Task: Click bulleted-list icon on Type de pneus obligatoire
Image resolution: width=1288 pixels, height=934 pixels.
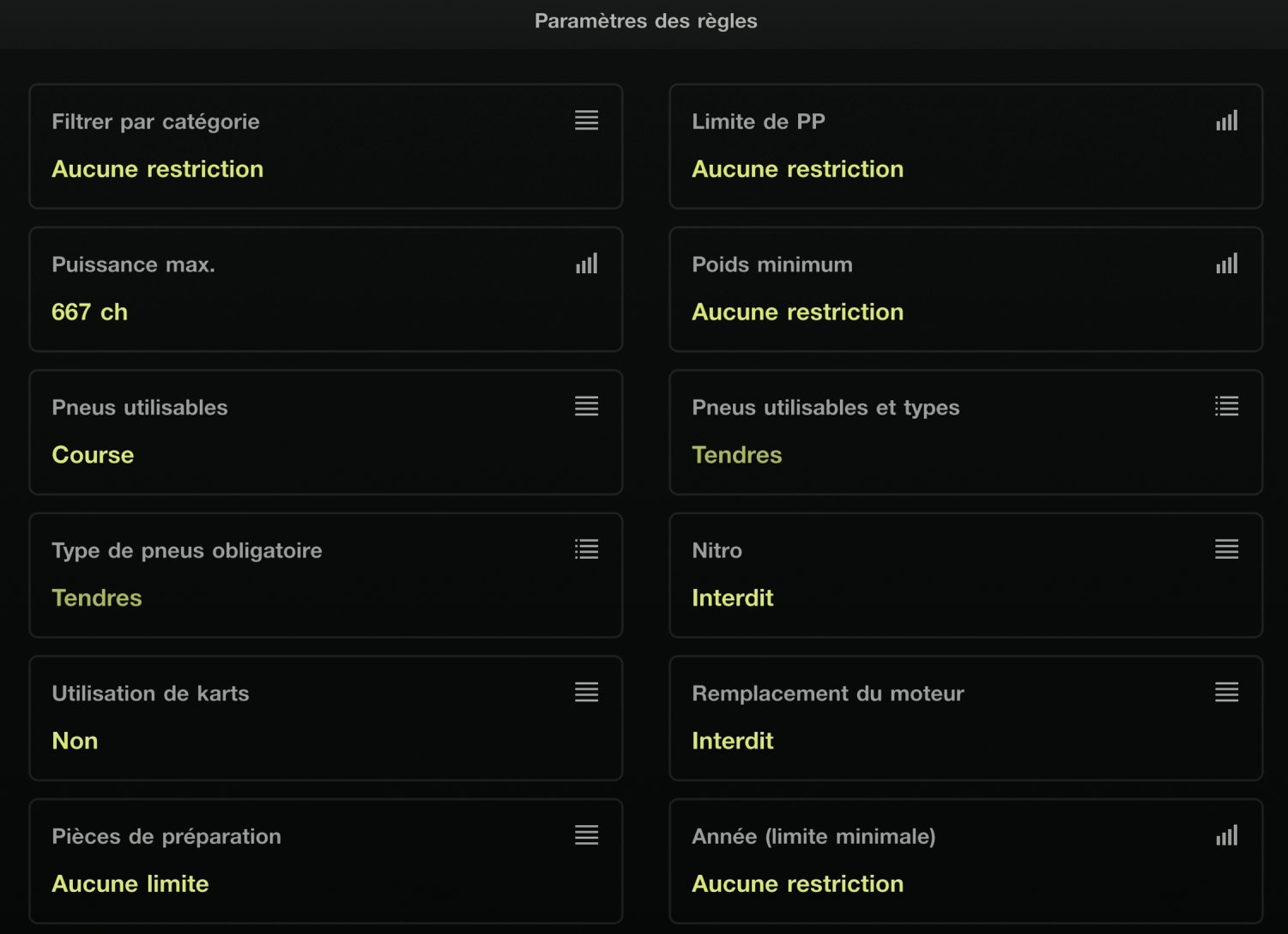Action: coord(587,549)
